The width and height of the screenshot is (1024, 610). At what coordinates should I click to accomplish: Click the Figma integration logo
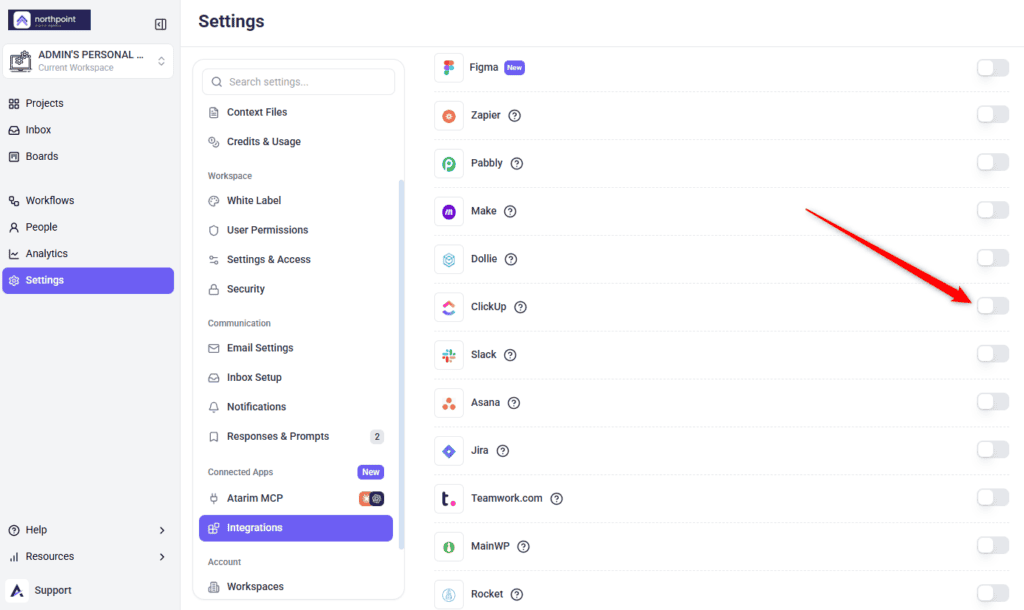pos(449,67)
